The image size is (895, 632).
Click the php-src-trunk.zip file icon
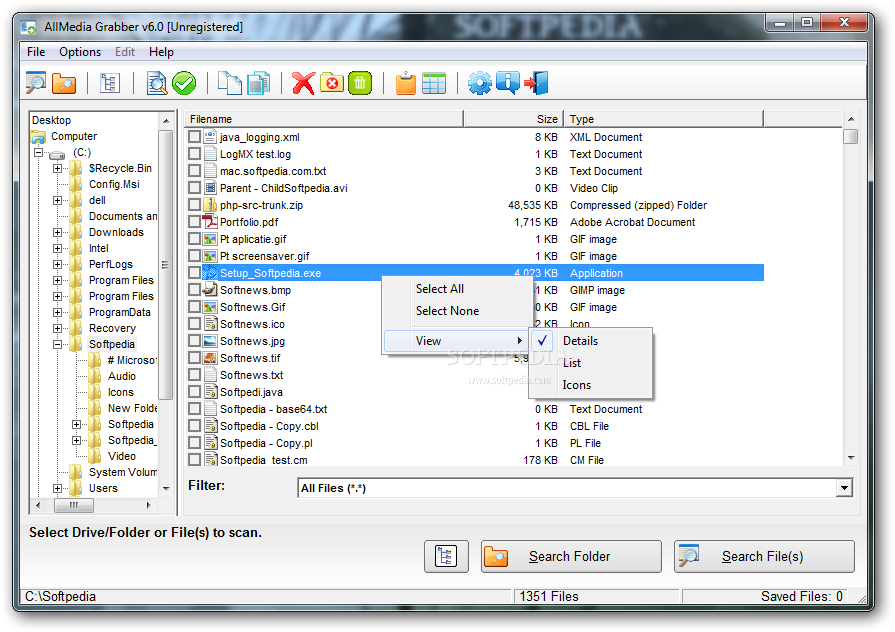[x=210, y=204]
